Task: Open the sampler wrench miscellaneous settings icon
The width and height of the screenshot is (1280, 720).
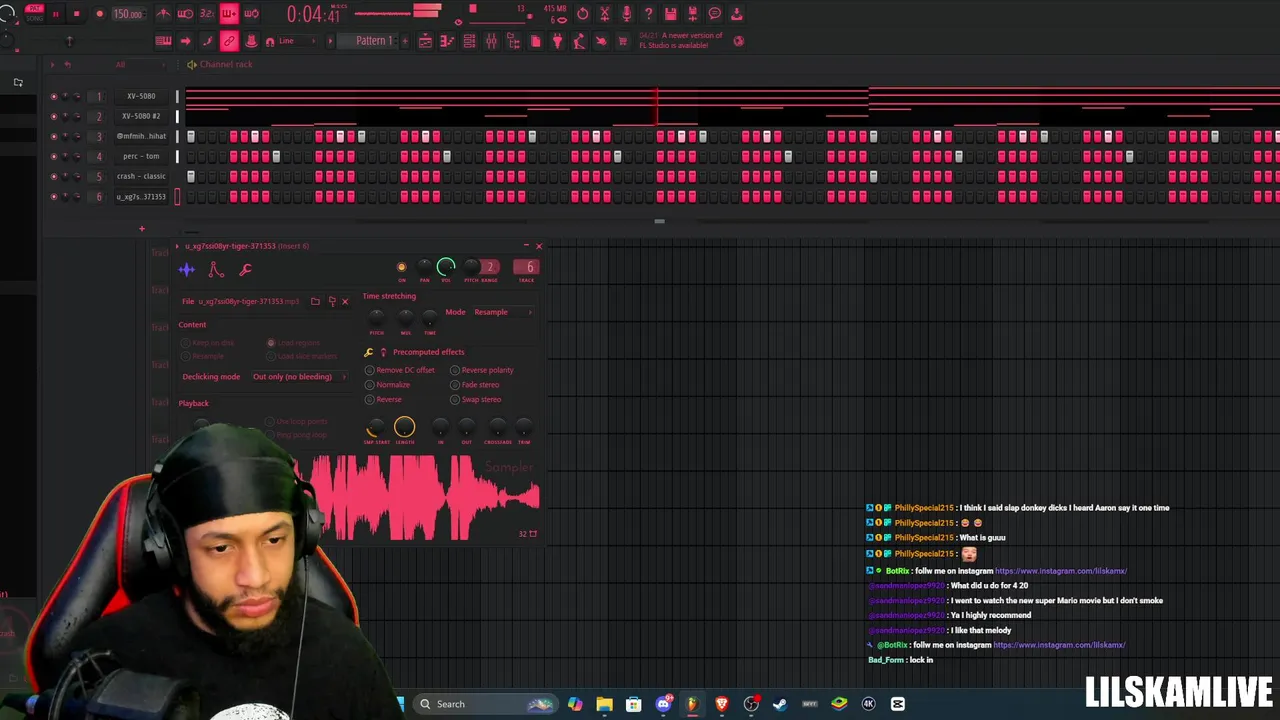Action: [245, 269]
